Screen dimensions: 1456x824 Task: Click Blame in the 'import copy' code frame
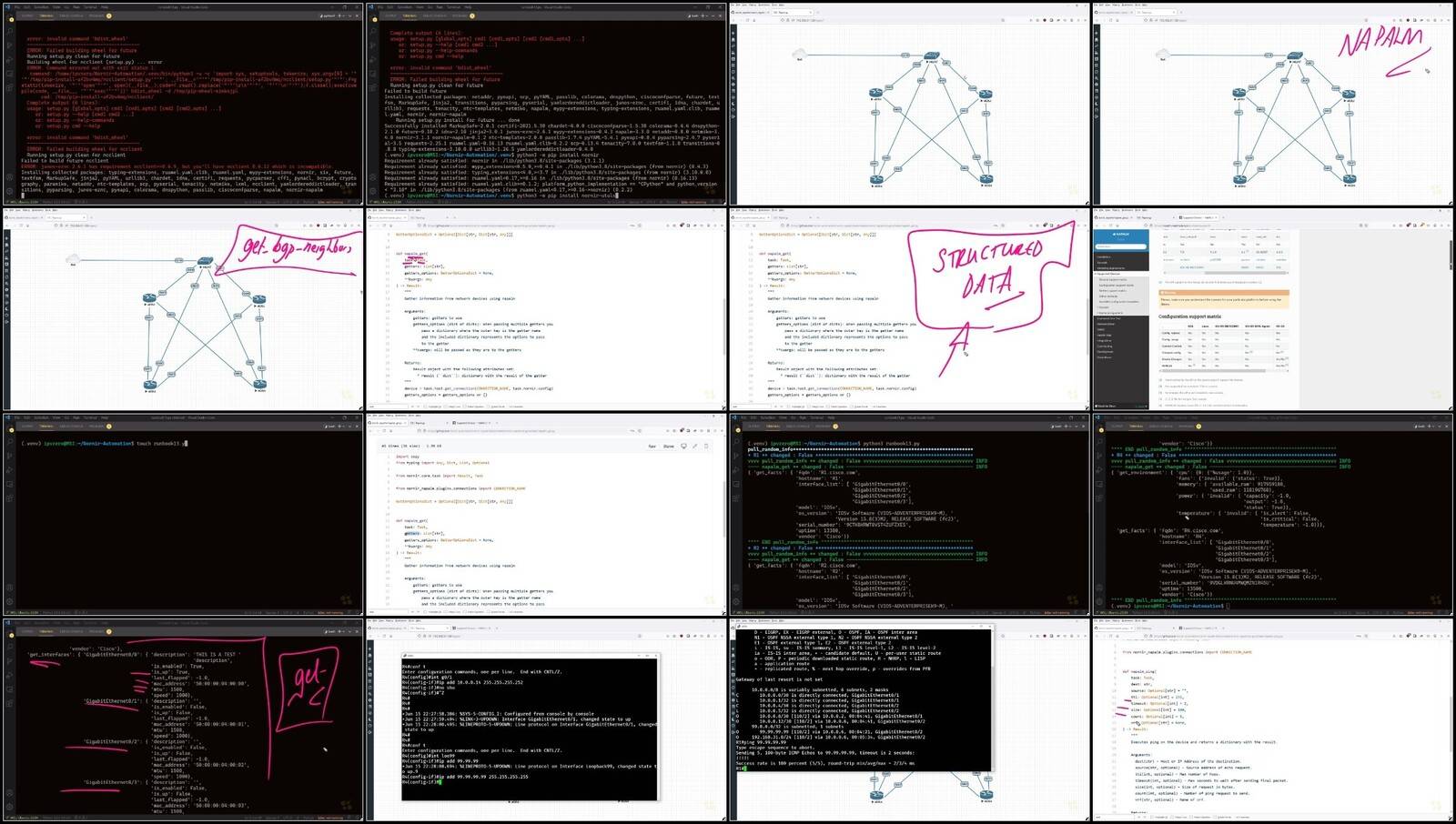click(x=669, y=446)
